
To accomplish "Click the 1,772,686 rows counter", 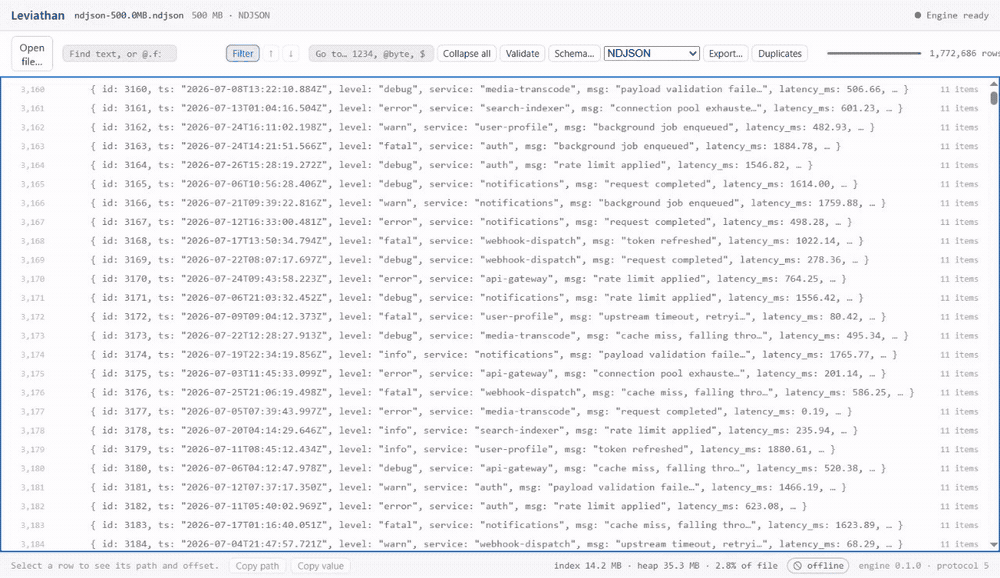I will coord(964,54).
